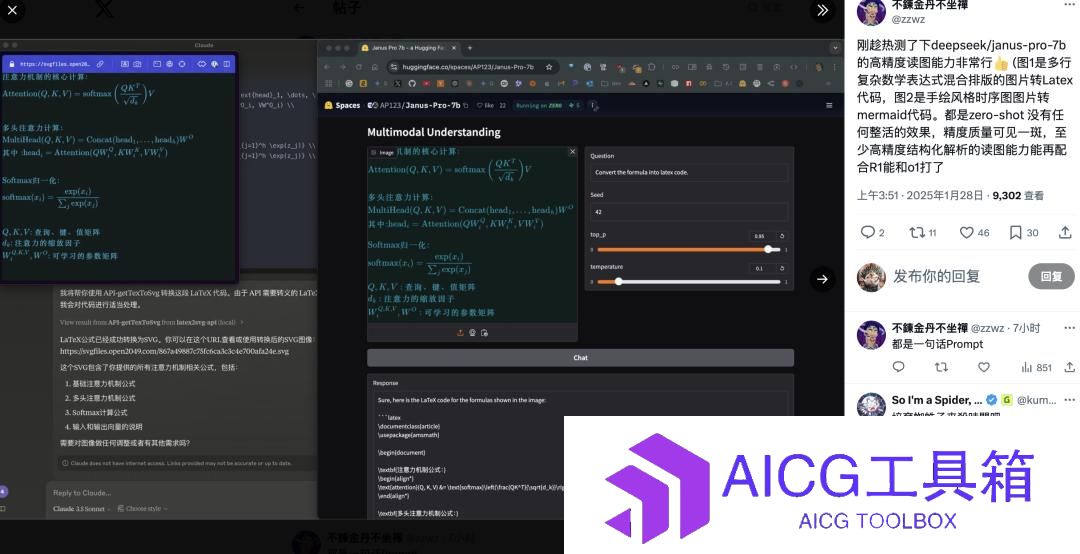The height and width of the screenshot is (554, 1080).
Task: Share the 都是一句话Prompt comment
Action: point(1070,367)
